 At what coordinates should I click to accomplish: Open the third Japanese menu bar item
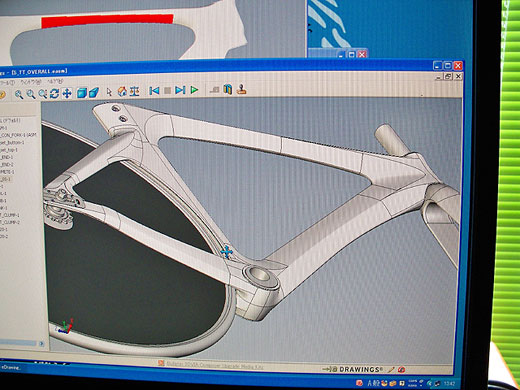pos(55,81)
